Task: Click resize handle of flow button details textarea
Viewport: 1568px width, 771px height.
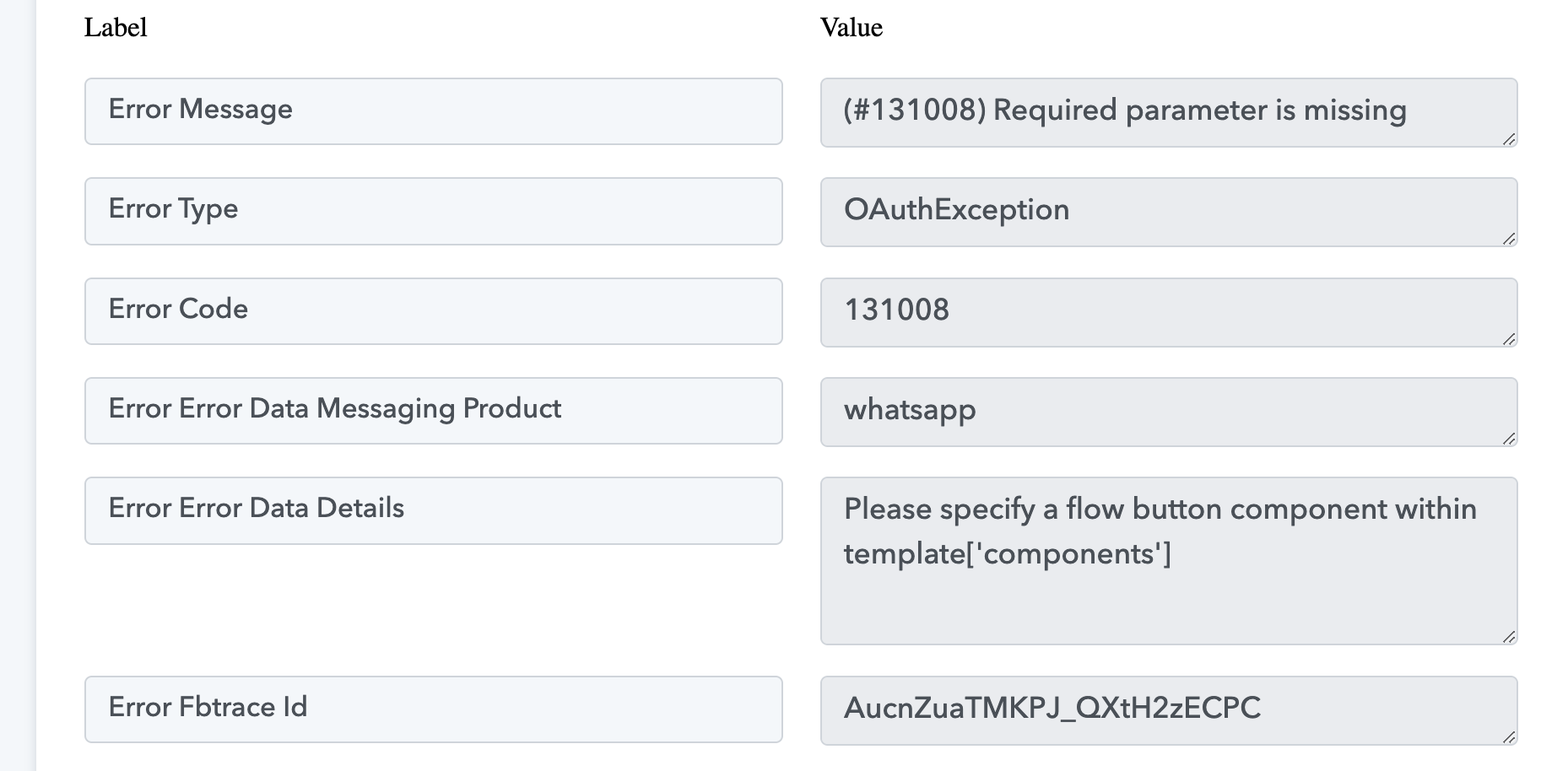Action: (x=1509, y=637)
